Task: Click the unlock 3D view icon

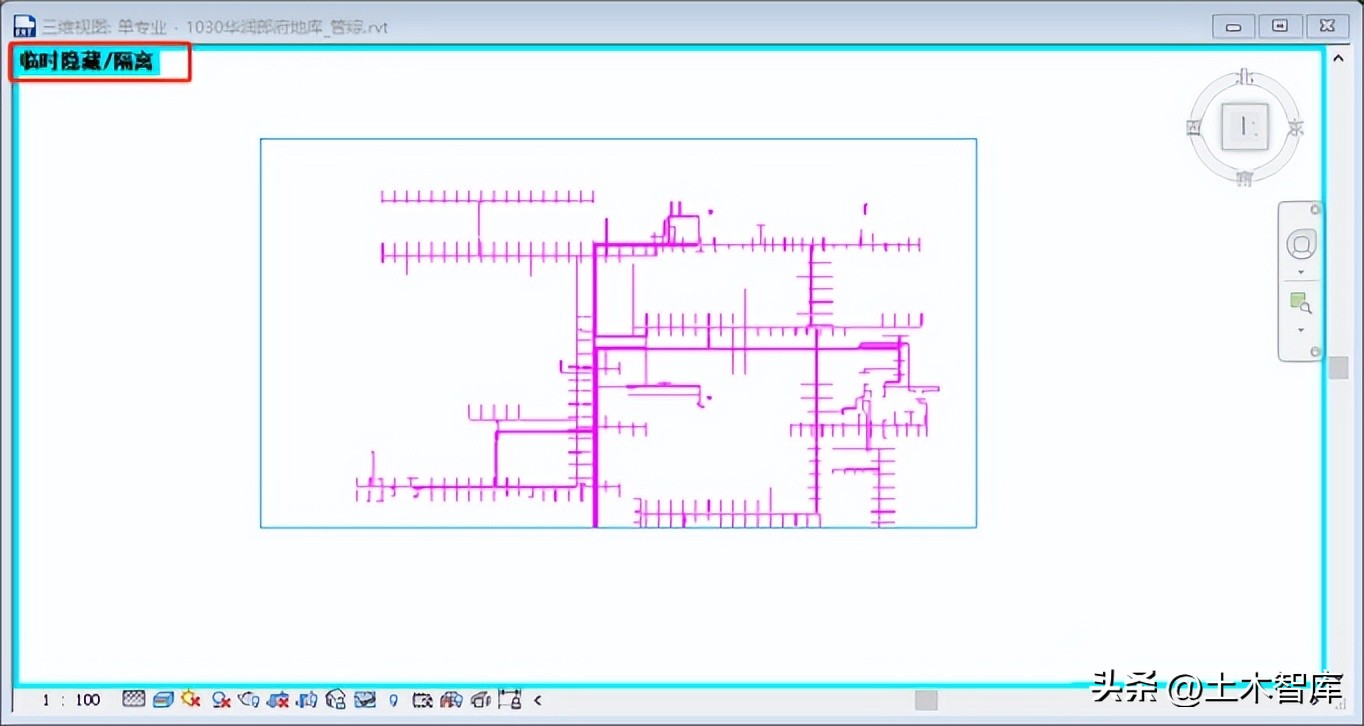Action: 335,699
